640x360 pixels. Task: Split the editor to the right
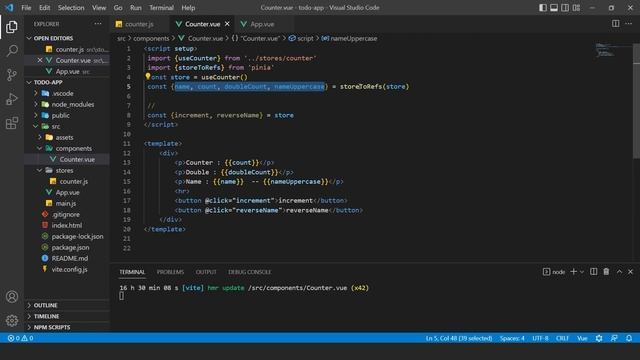(x=616, y=24)
